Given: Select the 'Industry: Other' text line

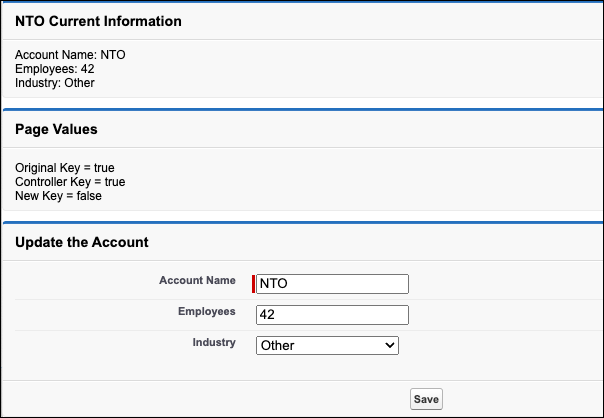Looking at the screenshot, I should click(55, 83).
